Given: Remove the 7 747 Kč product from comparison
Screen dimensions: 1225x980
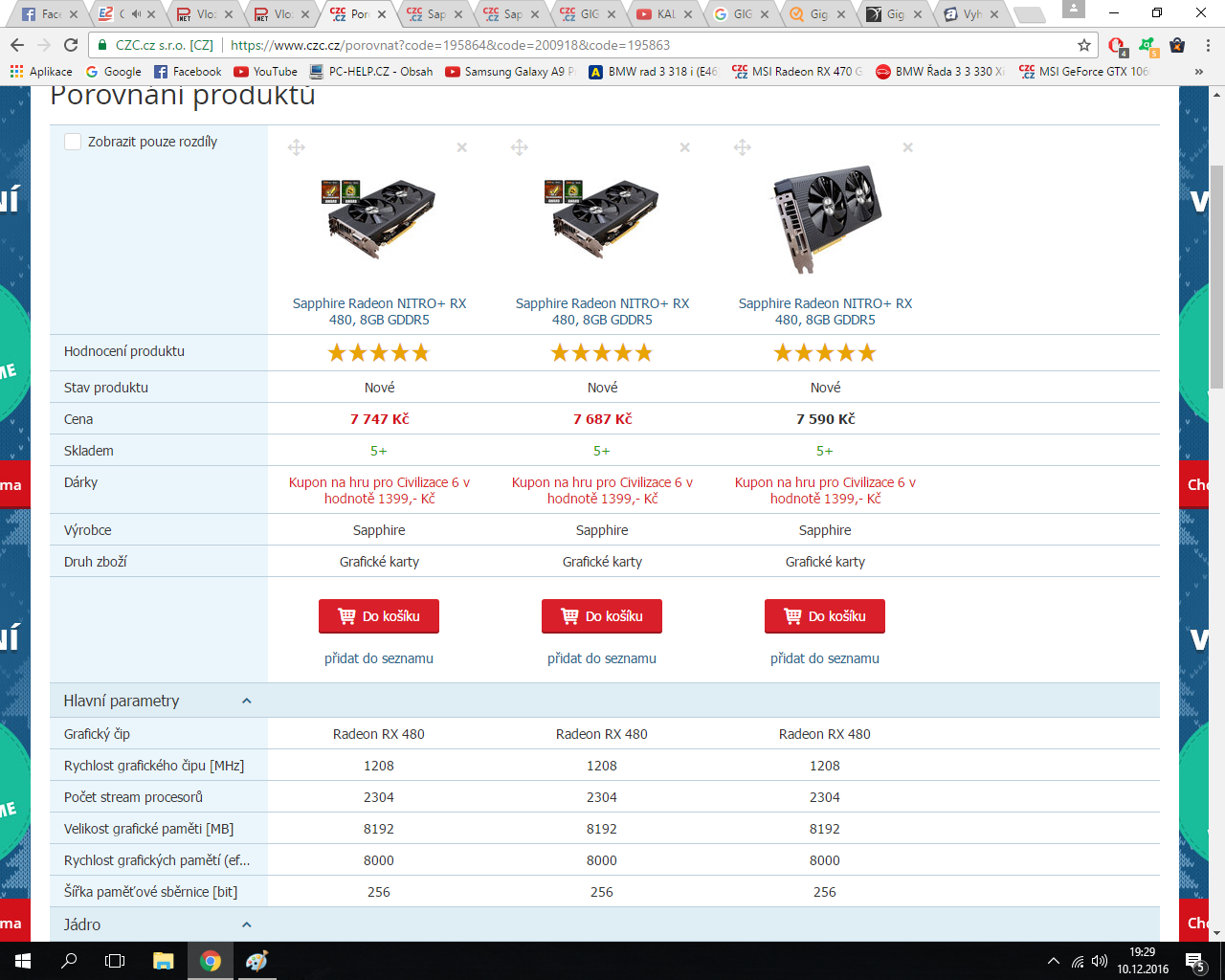Looking at the screenshot, I should click(x=462, y=147).
